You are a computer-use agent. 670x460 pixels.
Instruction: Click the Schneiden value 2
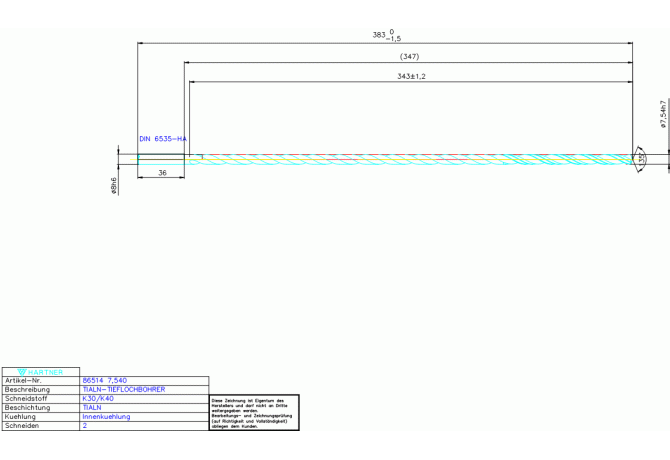[x=85, y=425]
